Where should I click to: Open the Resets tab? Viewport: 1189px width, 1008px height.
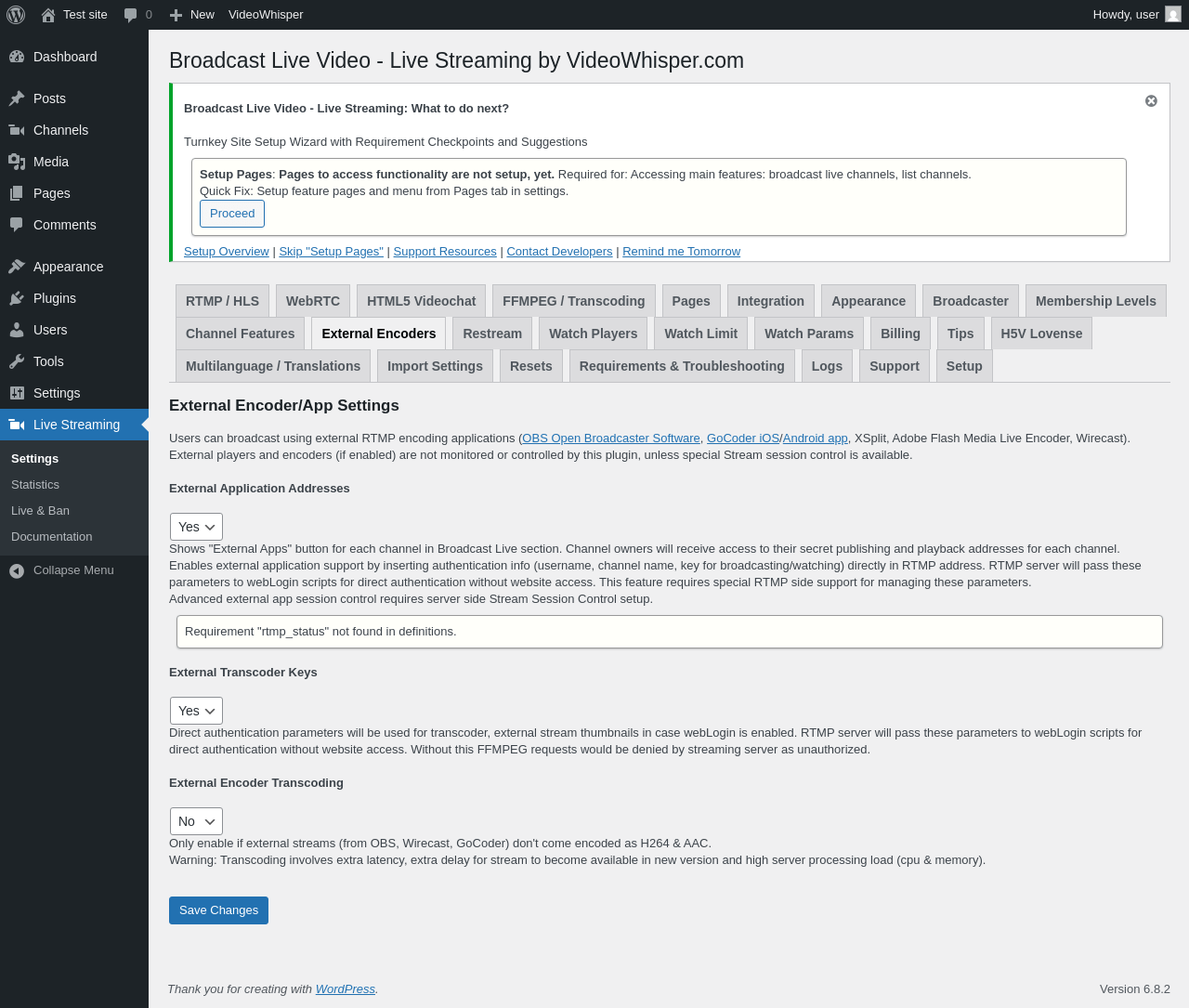point(530,366)
